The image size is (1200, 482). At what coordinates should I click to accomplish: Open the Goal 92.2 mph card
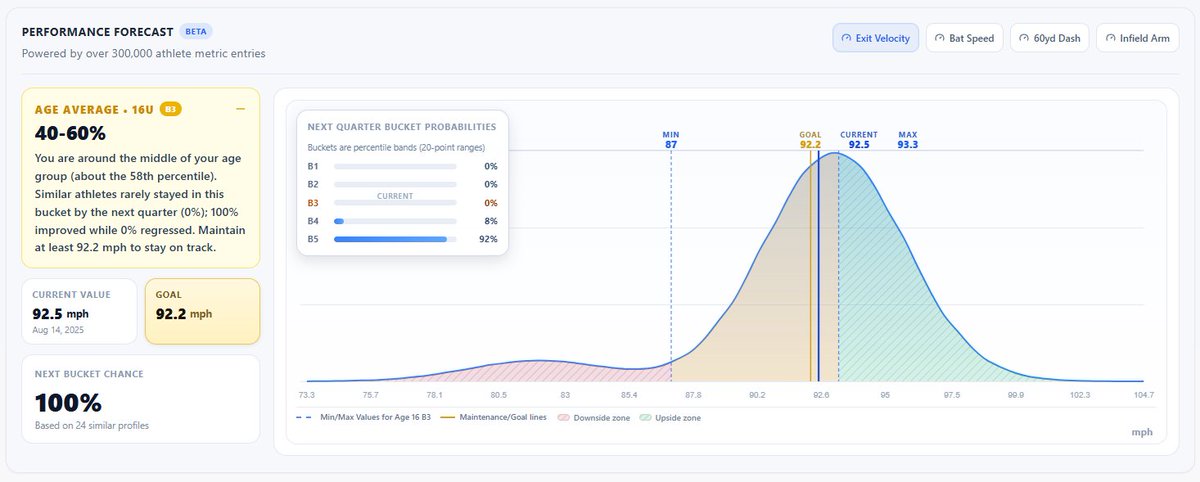202,311
